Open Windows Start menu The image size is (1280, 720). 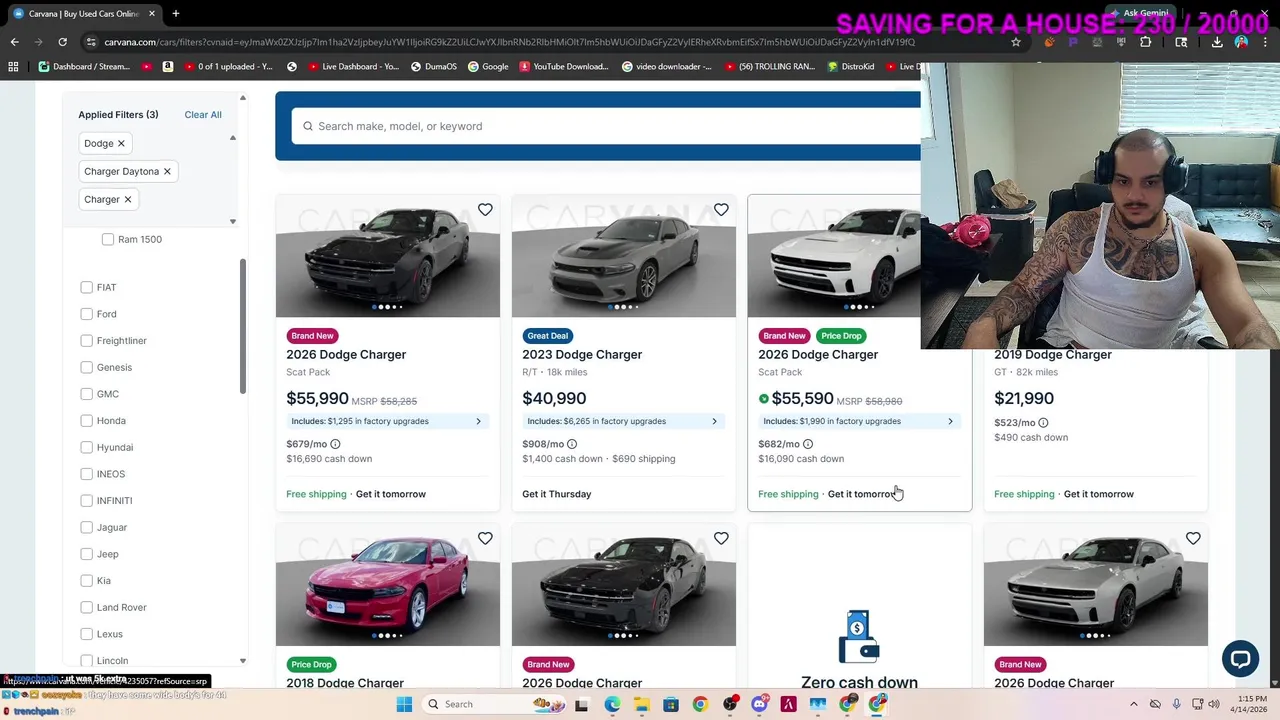click(x=404, y=704)
